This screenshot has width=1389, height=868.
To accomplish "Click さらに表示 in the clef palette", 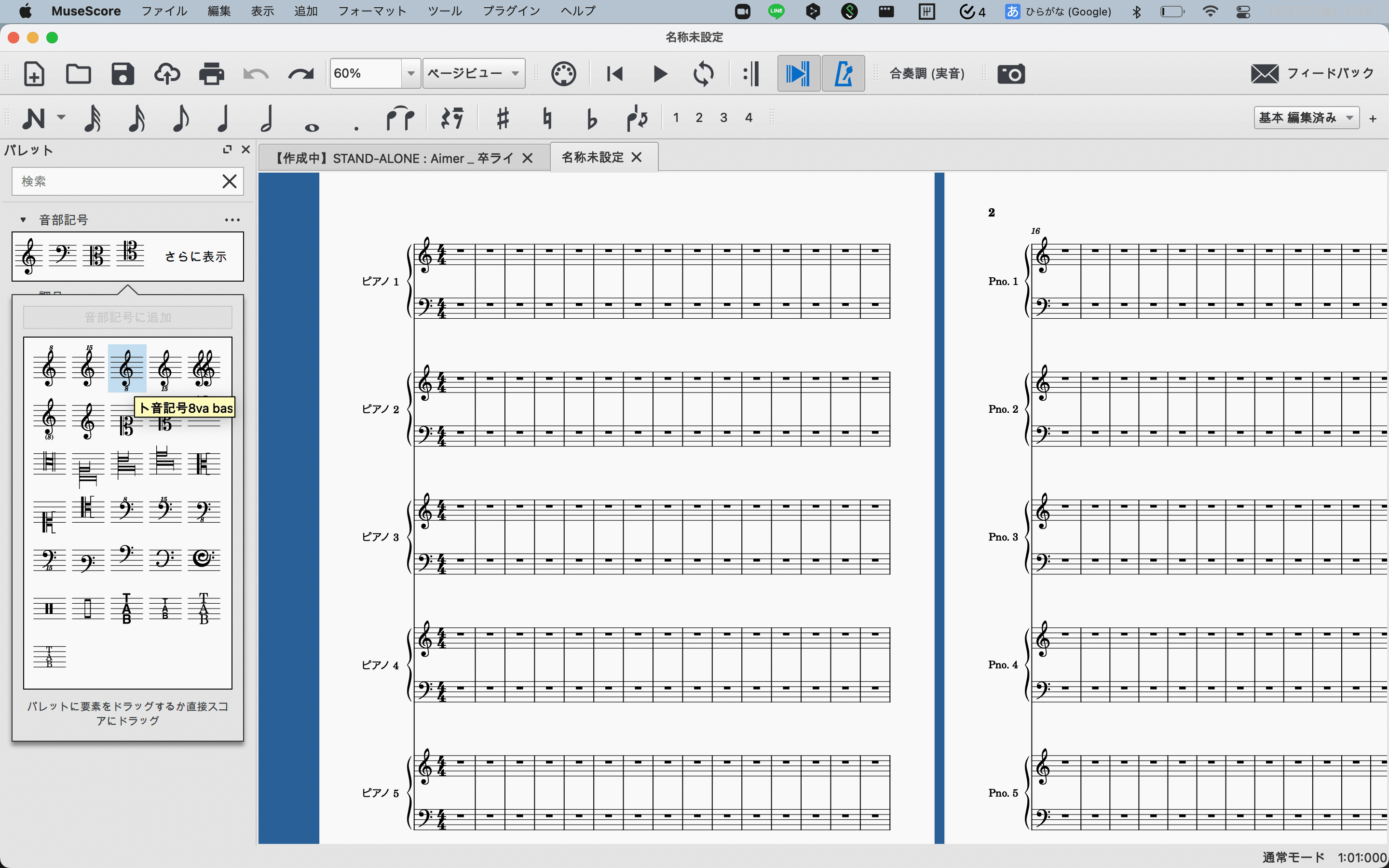I will coord(196,257).
